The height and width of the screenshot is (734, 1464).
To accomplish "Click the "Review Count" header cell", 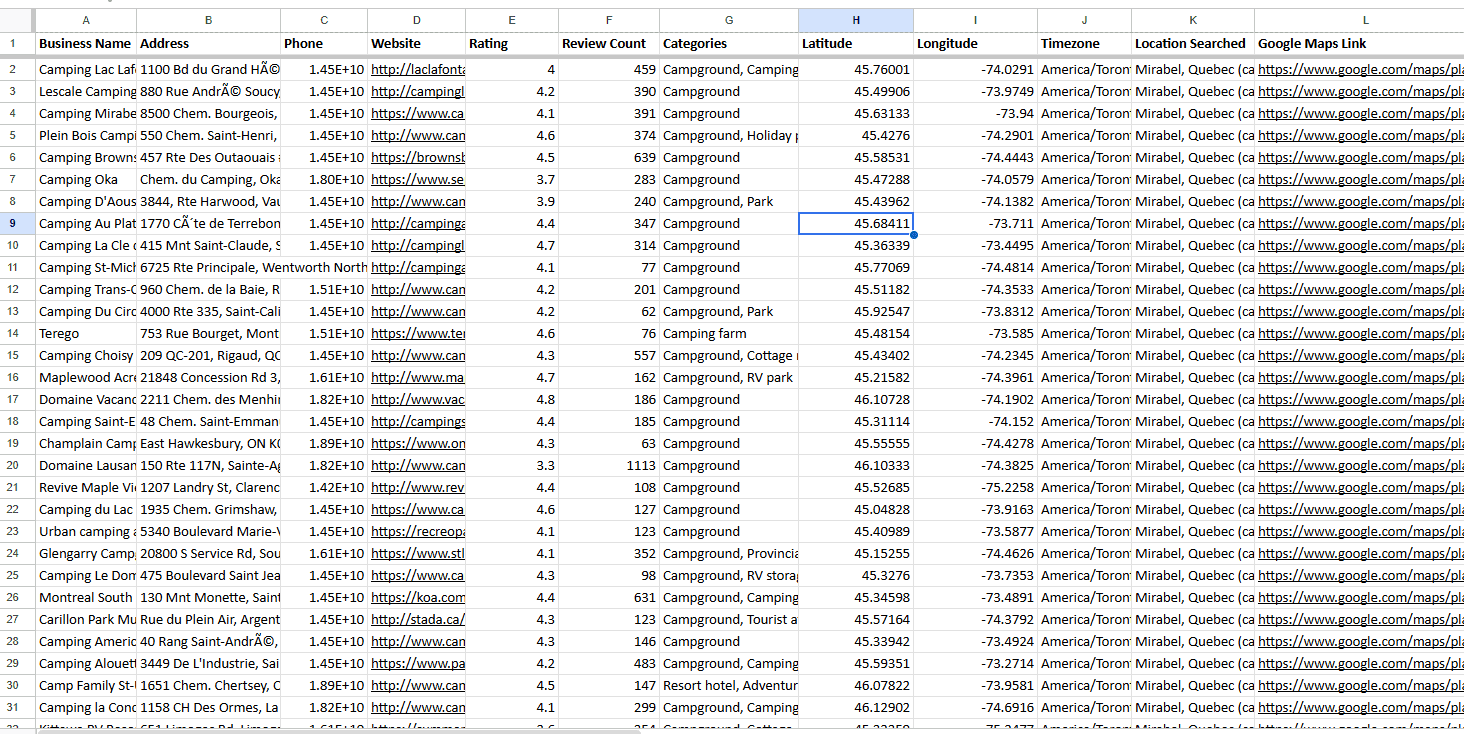I will pos(609,44).
